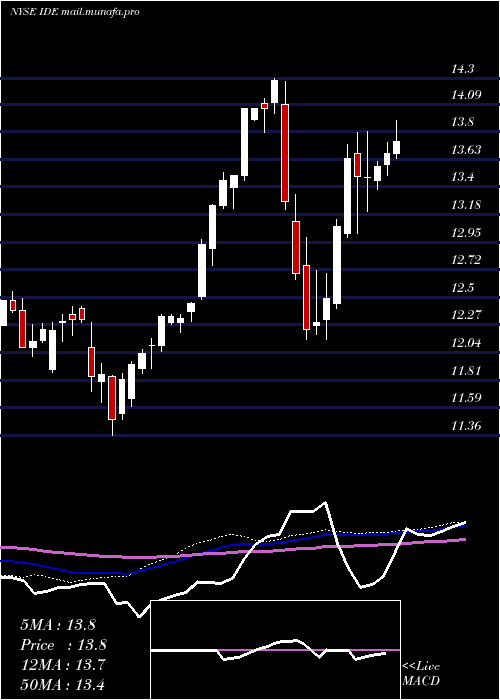
Task: Click the NYSE IDE mail.munafa.pro title text
Action: tap(75, 11)
